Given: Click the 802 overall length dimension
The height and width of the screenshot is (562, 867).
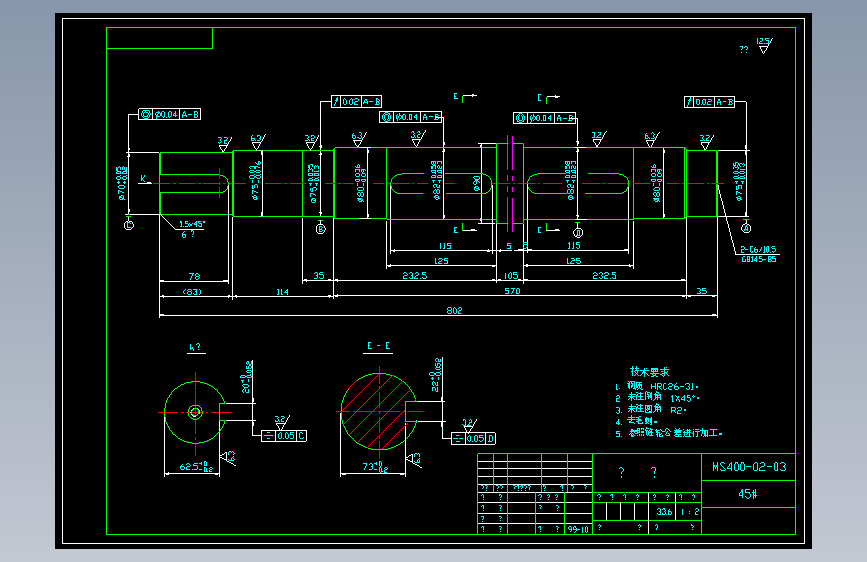Looking at the screenshot, I should (454, 310).
